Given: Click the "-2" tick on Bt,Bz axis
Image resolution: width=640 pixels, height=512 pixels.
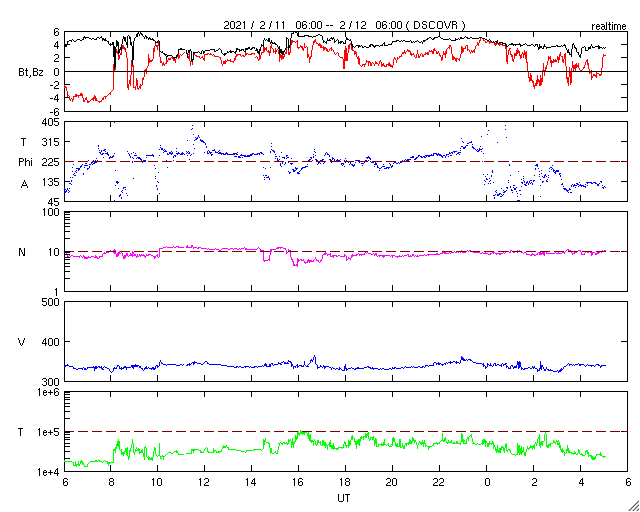Looking at the screenshot, I should point(55,85).
